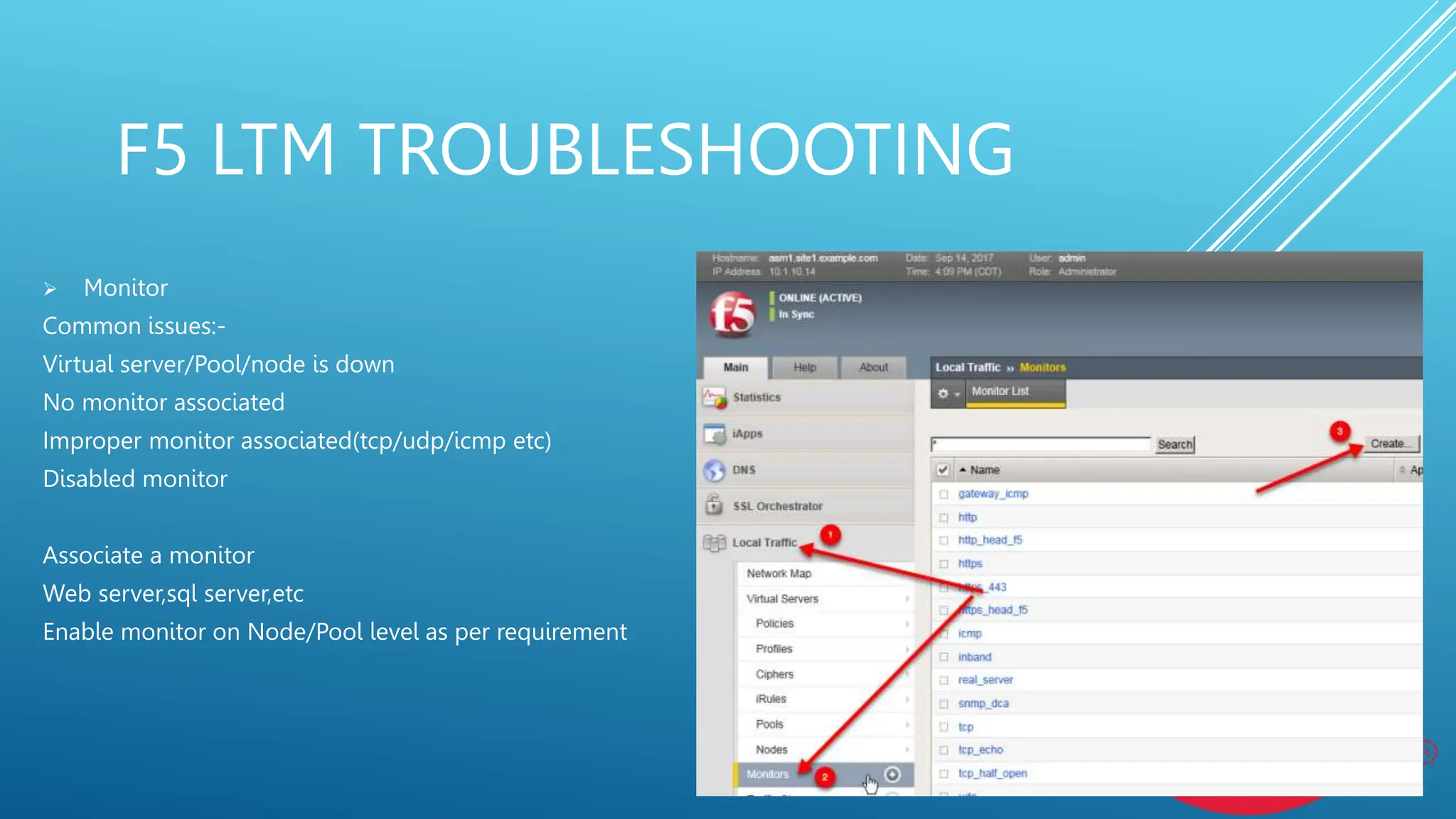
Task: Open the https monitor link
Action: click(x=970, y=563)
